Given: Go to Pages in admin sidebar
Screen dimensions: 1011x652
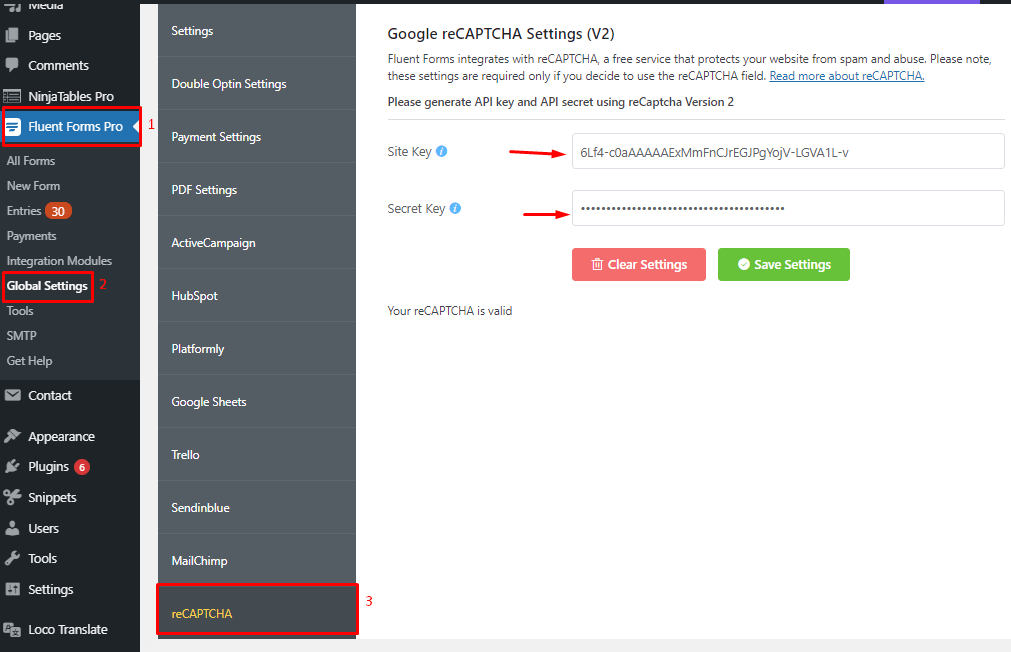Looking at the screenshot, I should click(44, 35).
